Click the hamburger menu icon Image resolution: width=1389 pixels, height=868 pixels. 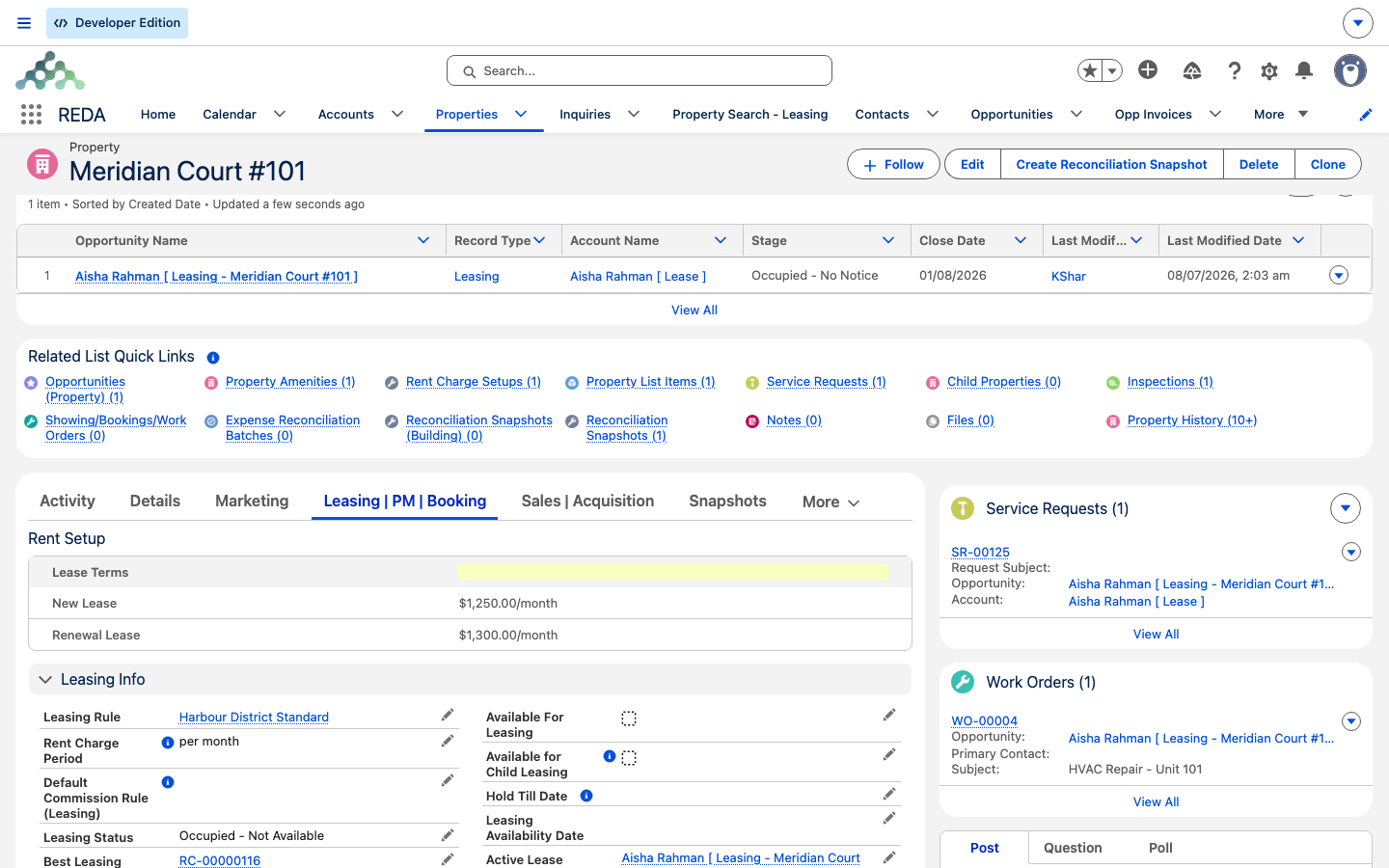[x=24, y=23]
